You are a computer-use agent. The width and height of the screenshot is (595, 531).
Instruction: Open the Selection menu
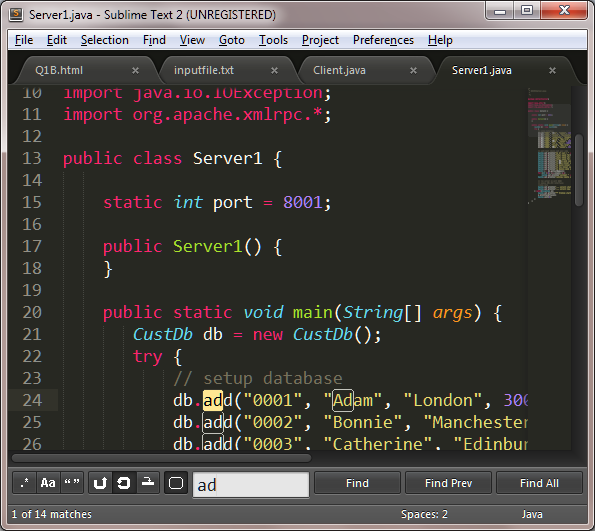coord(105,40)
